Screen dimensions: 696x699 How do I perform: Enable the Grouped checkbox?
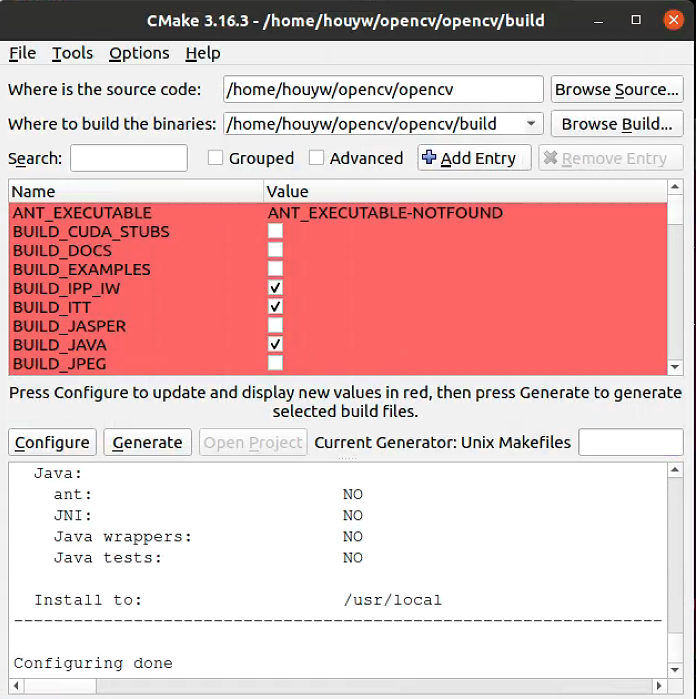point(215,158)
